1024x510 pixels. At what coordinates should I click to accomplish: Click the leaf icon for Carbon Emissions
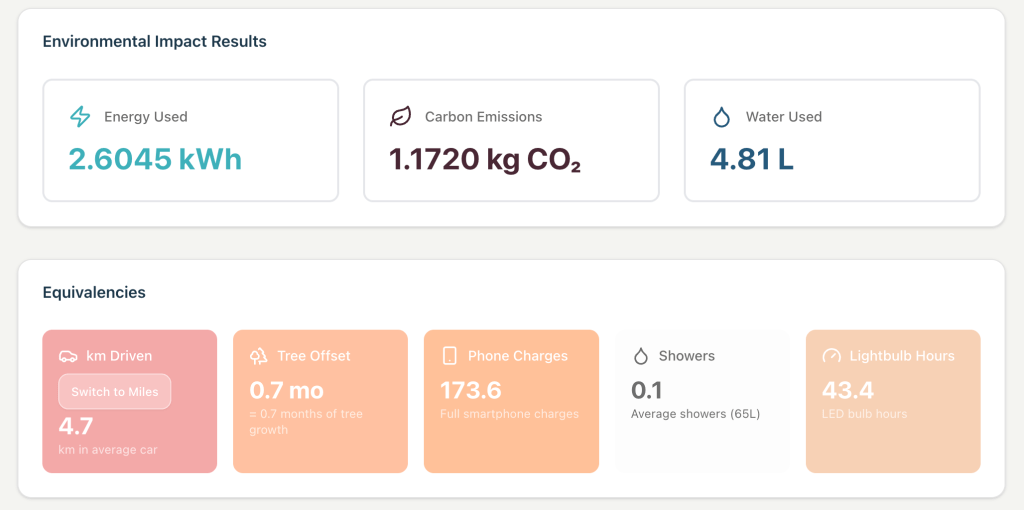[400, 117]
